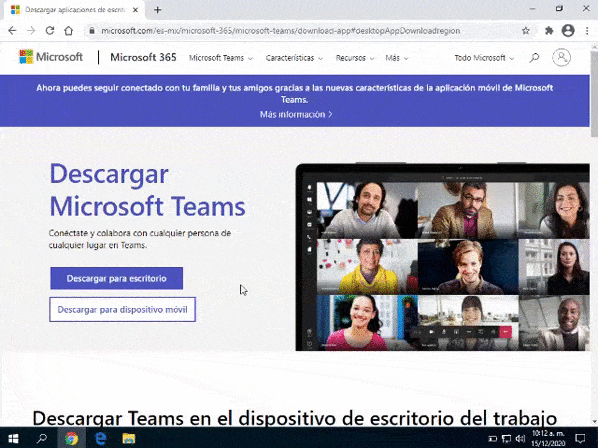Image resolution: width=598 pixels, height=448 pixels.
Task: Click the network icon in system tray
Action: [x=506, y=439]
